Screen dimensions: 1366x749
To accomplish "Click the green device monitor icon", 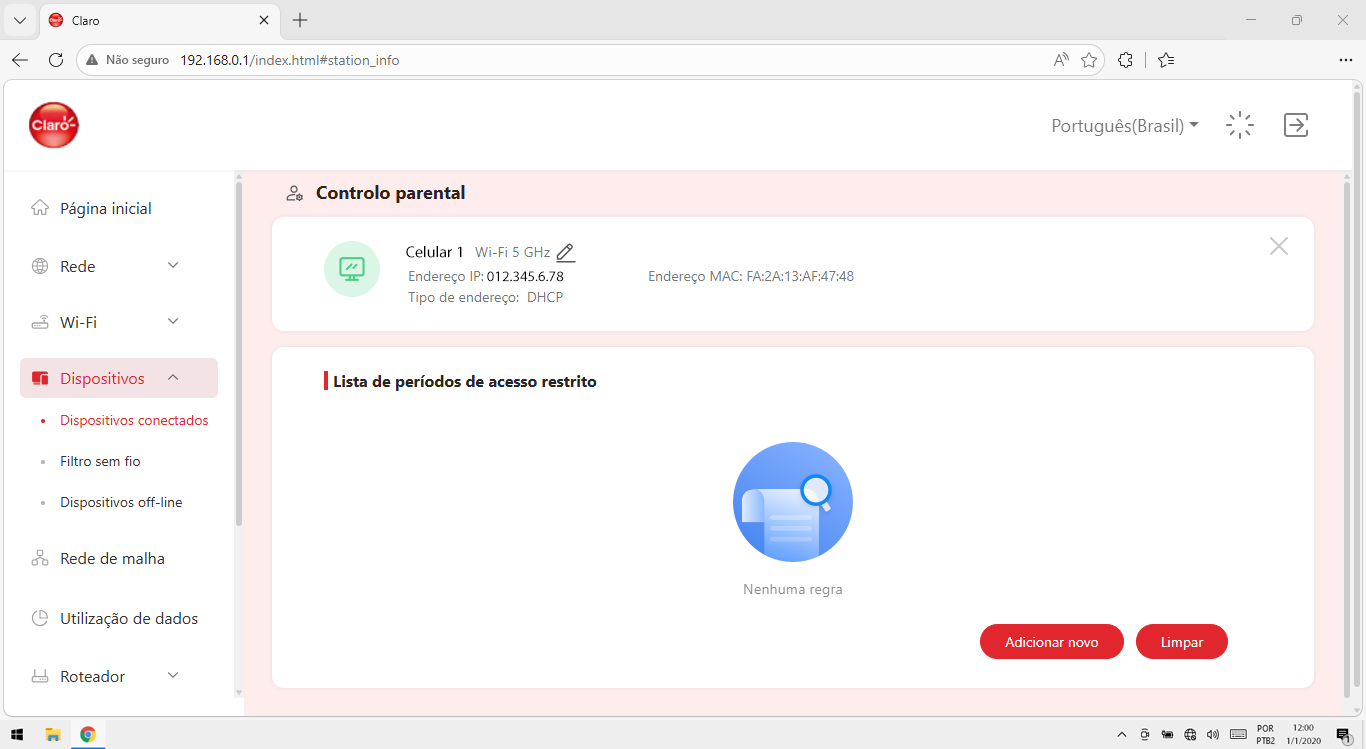I will tap(352, 269).
